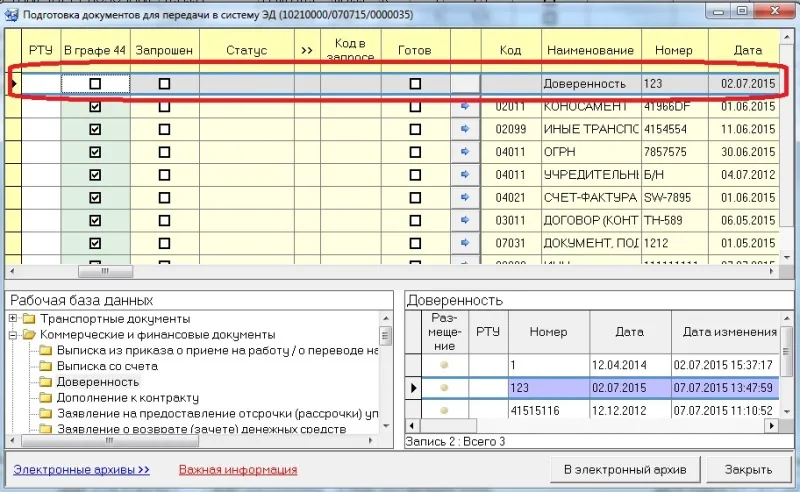Click Наименование column header
The width and height of the screenshot is (800, 492).
click(x=591, y=50)
